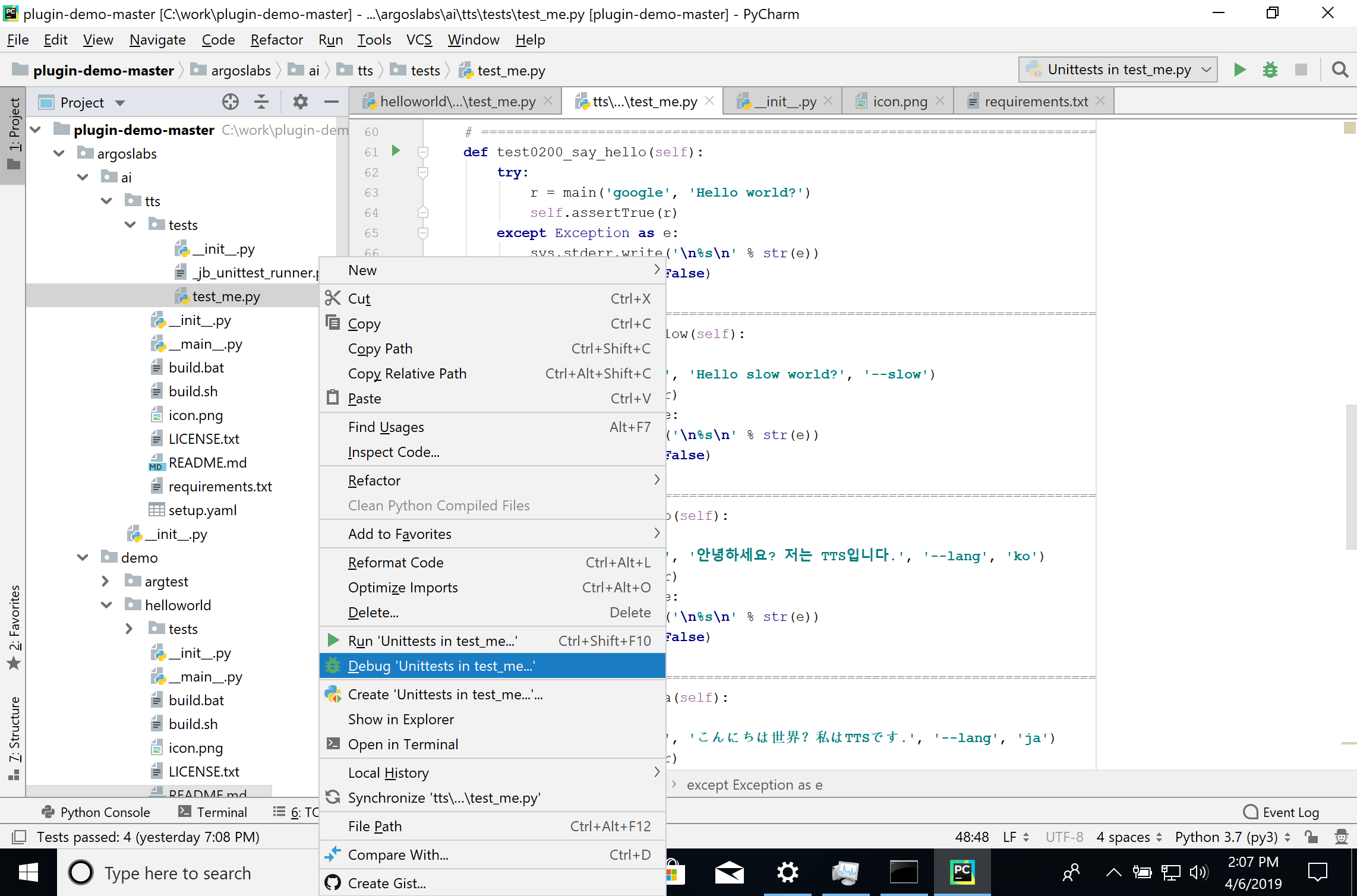Viewport: 1357px width, 896px height.
Task: Click PyCharm icon on the taskbar
Action: tap(962, 873)
